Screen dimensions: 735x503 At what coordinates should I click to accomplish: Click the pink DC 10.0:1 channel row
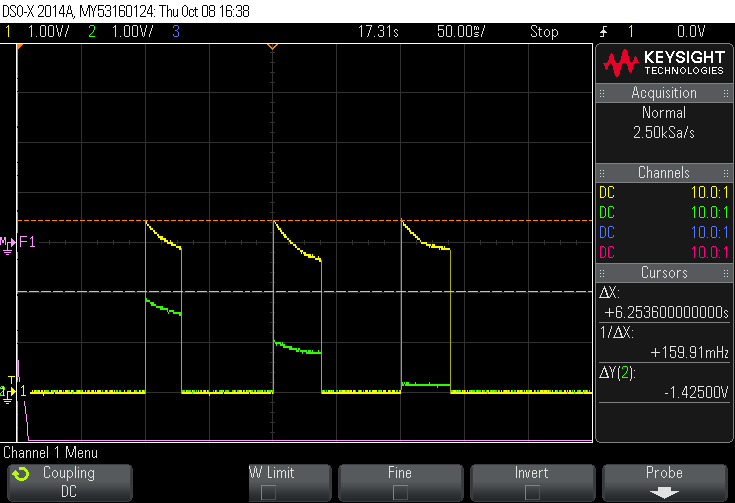tap(664, 253)
